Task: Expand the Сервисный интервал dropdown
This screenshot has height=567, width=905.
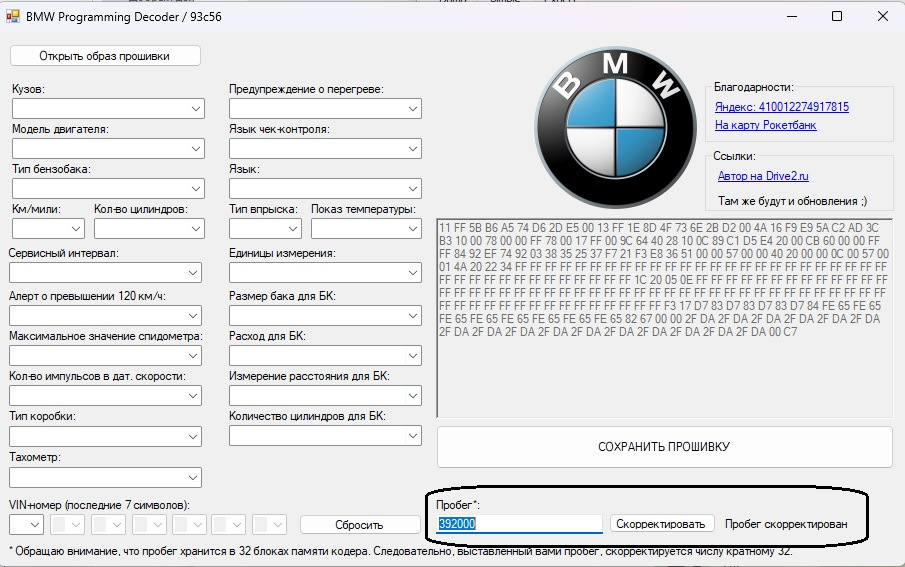Action: (x=105, y=273)
